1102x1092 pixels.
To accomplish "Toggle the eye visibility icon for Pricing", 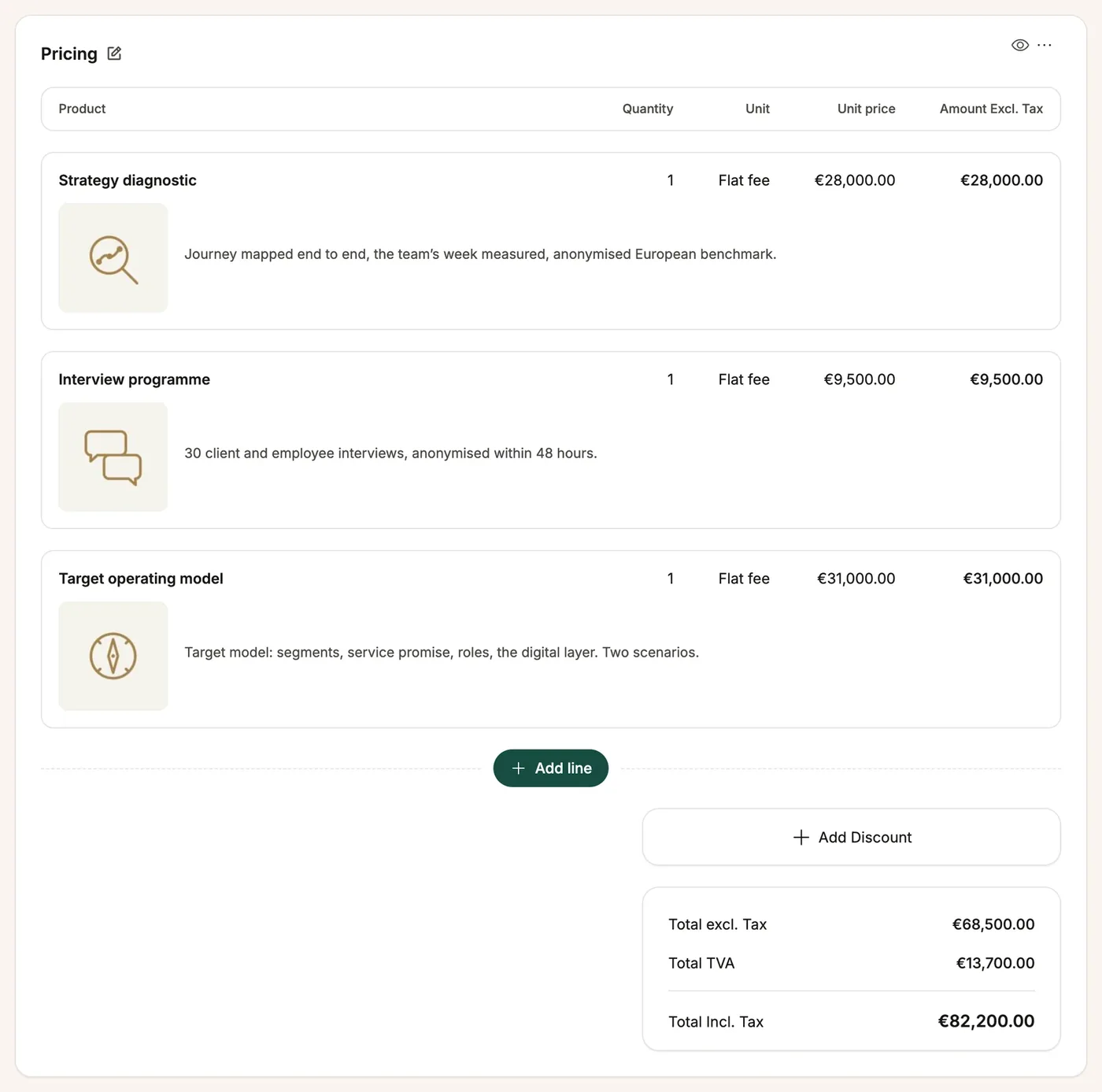I will pyautogui.click(x=1019, y=45).
